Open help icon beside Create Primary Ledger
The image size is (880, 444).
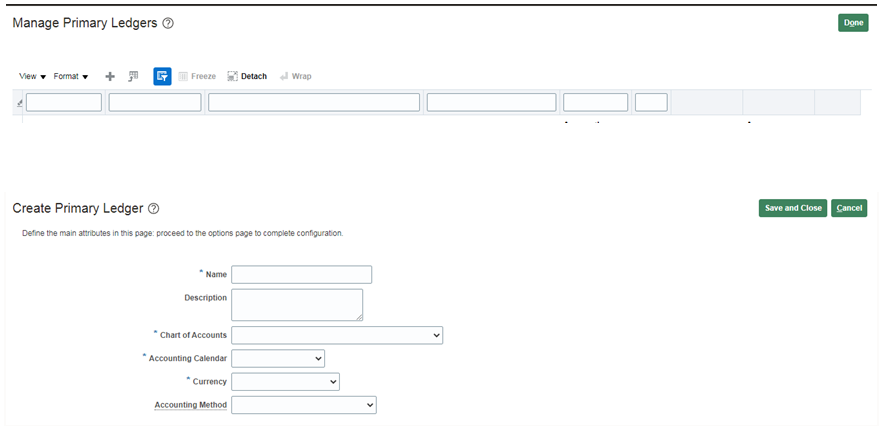154,208
